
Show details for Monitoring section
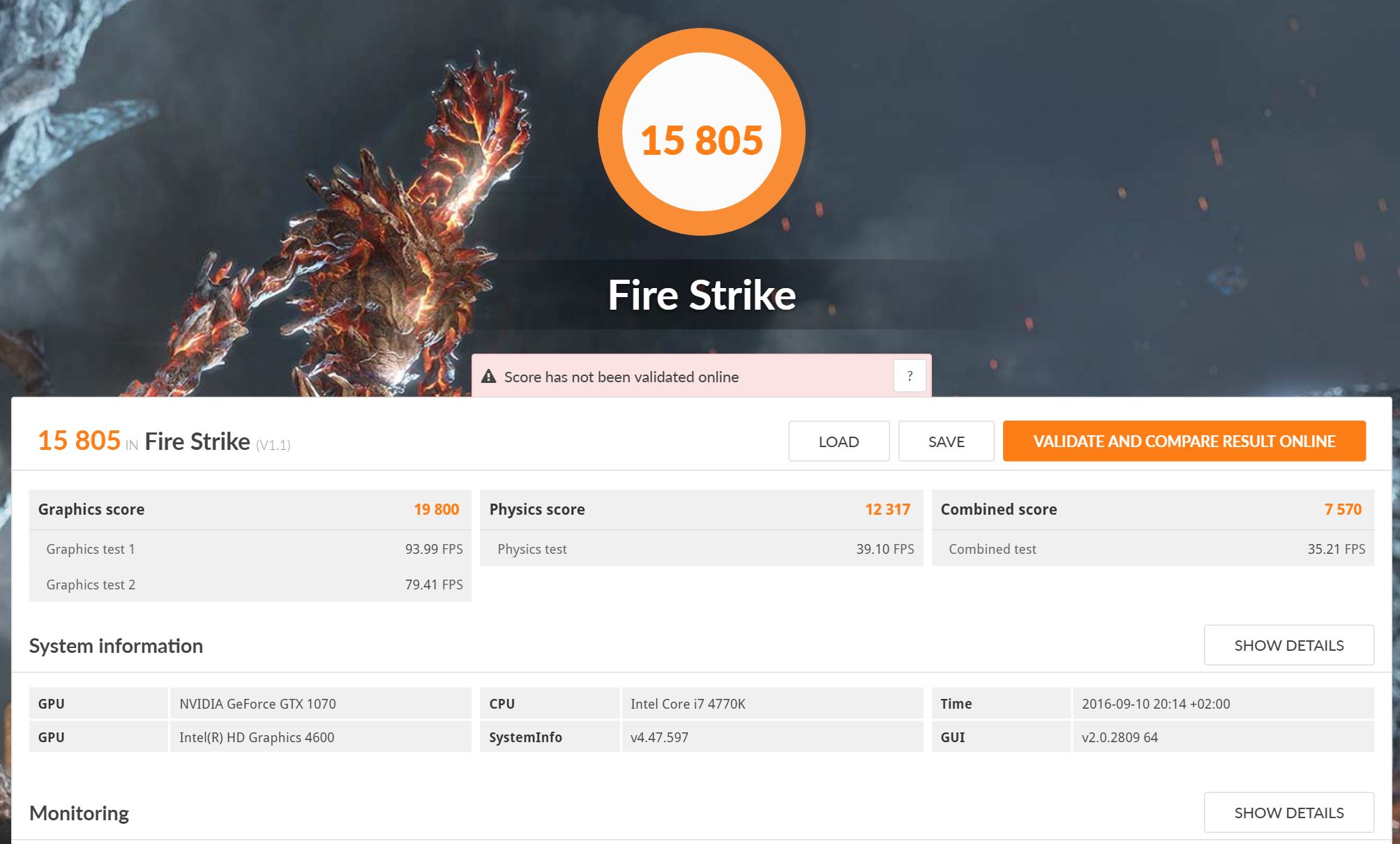click(x=1288, y=813)
